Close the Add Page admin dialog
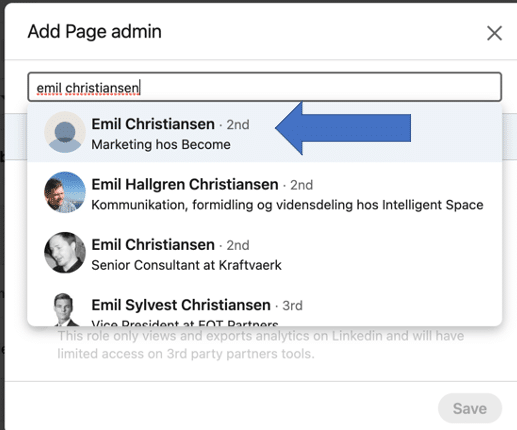Screen dimensions: 517x430 [494, 33]
